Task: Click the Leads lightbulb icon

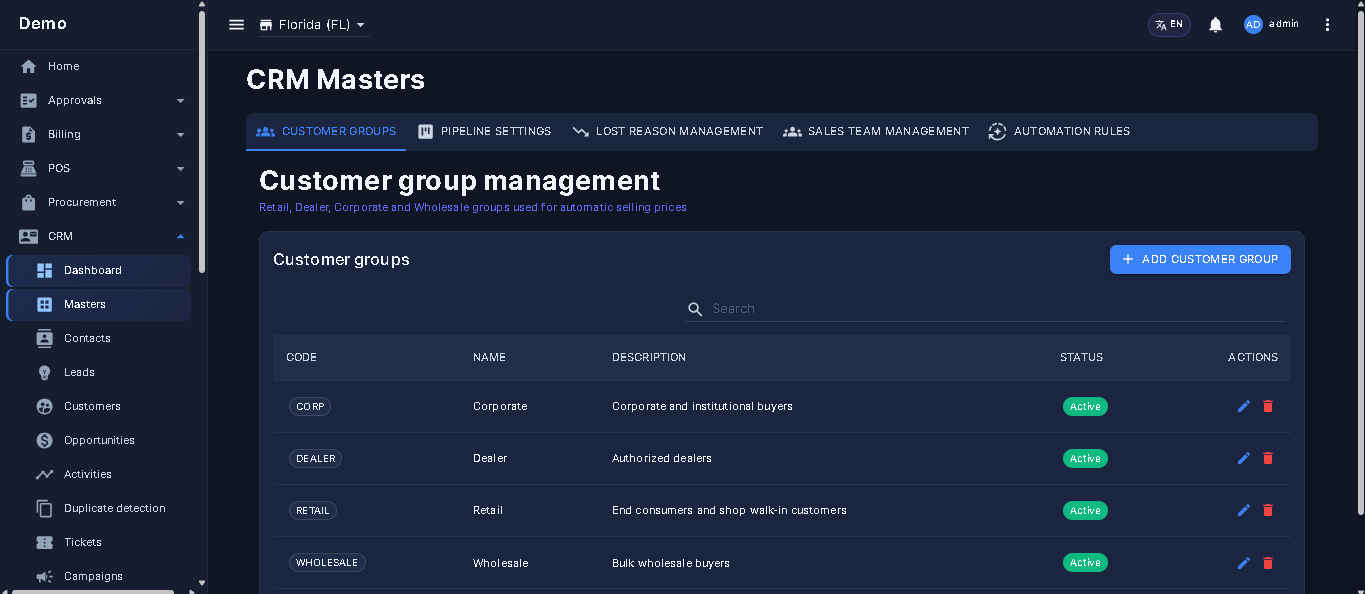Action: [x=44, y=372]
